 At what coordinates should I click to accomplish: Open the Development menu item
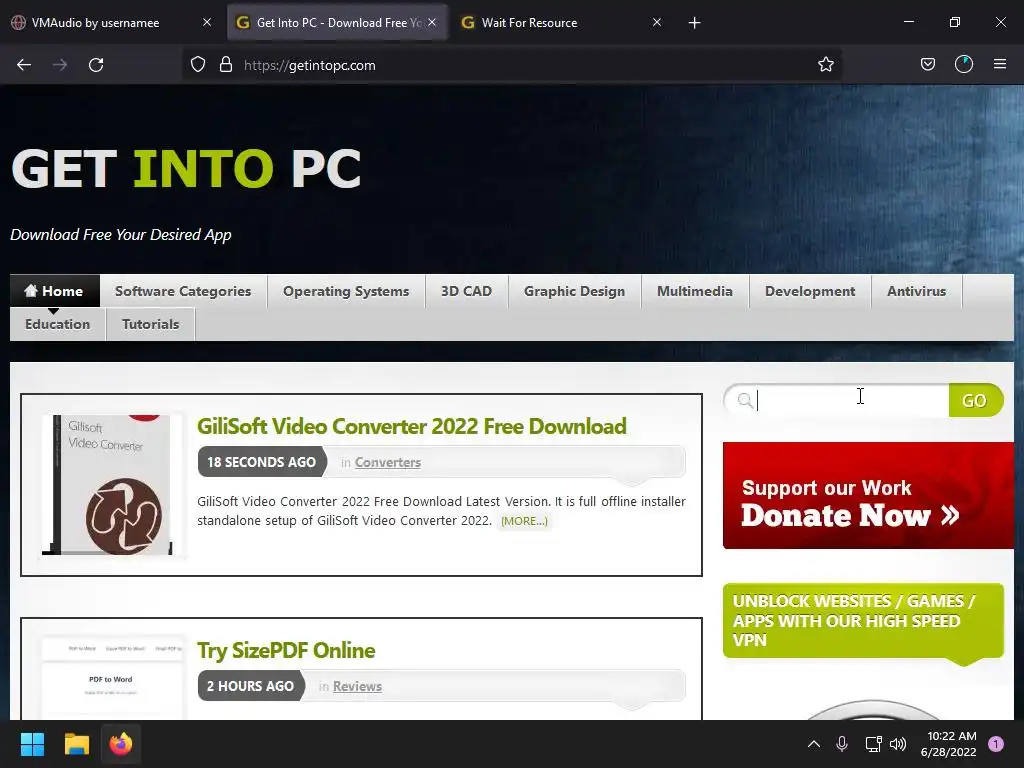810,291
